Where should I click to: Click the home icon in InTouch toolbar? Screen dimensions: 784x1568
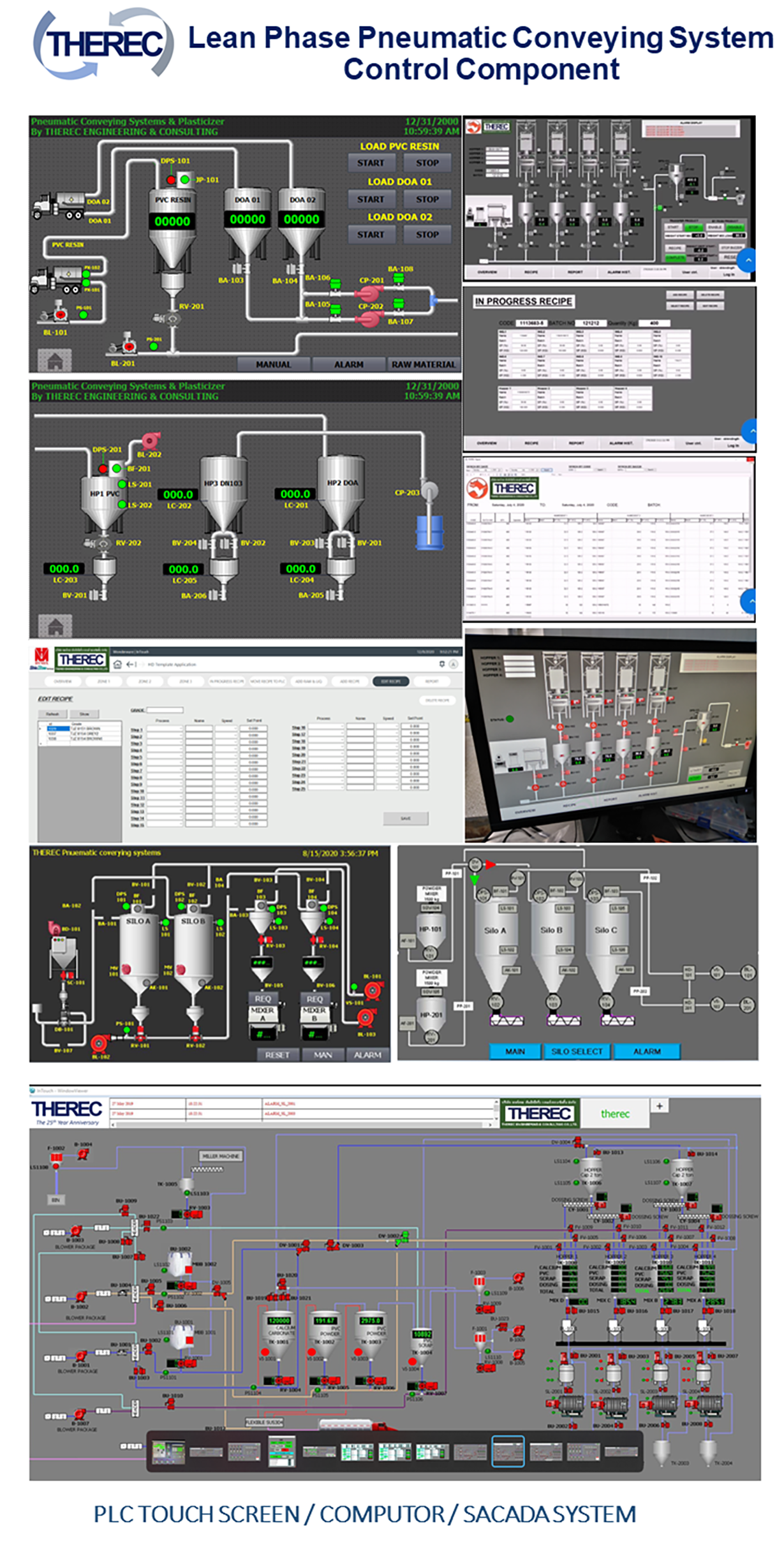117,664
